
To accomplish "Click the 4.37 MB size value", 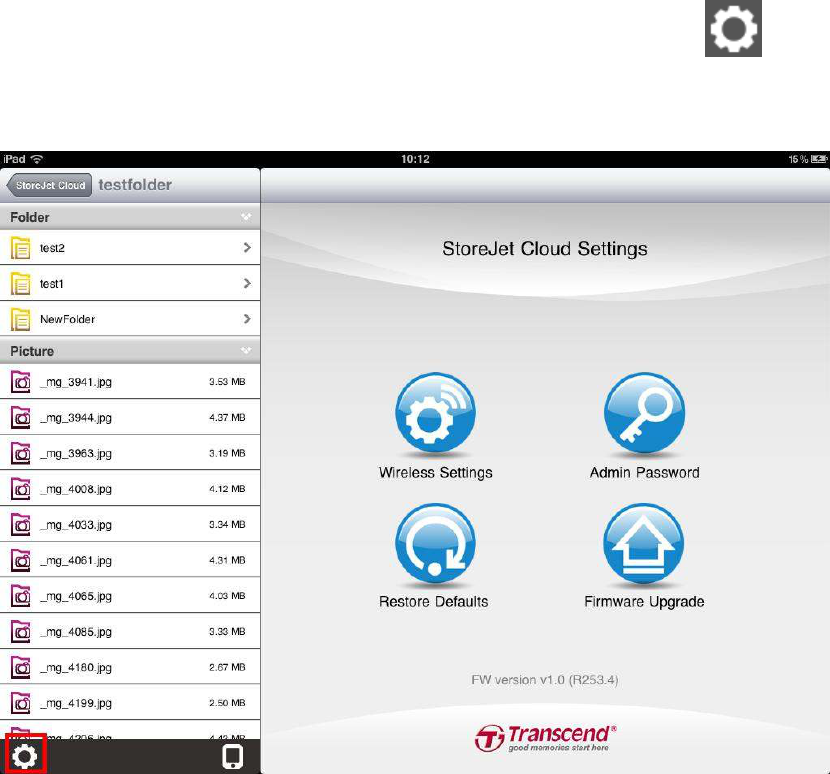I will (x=227, y=418).
